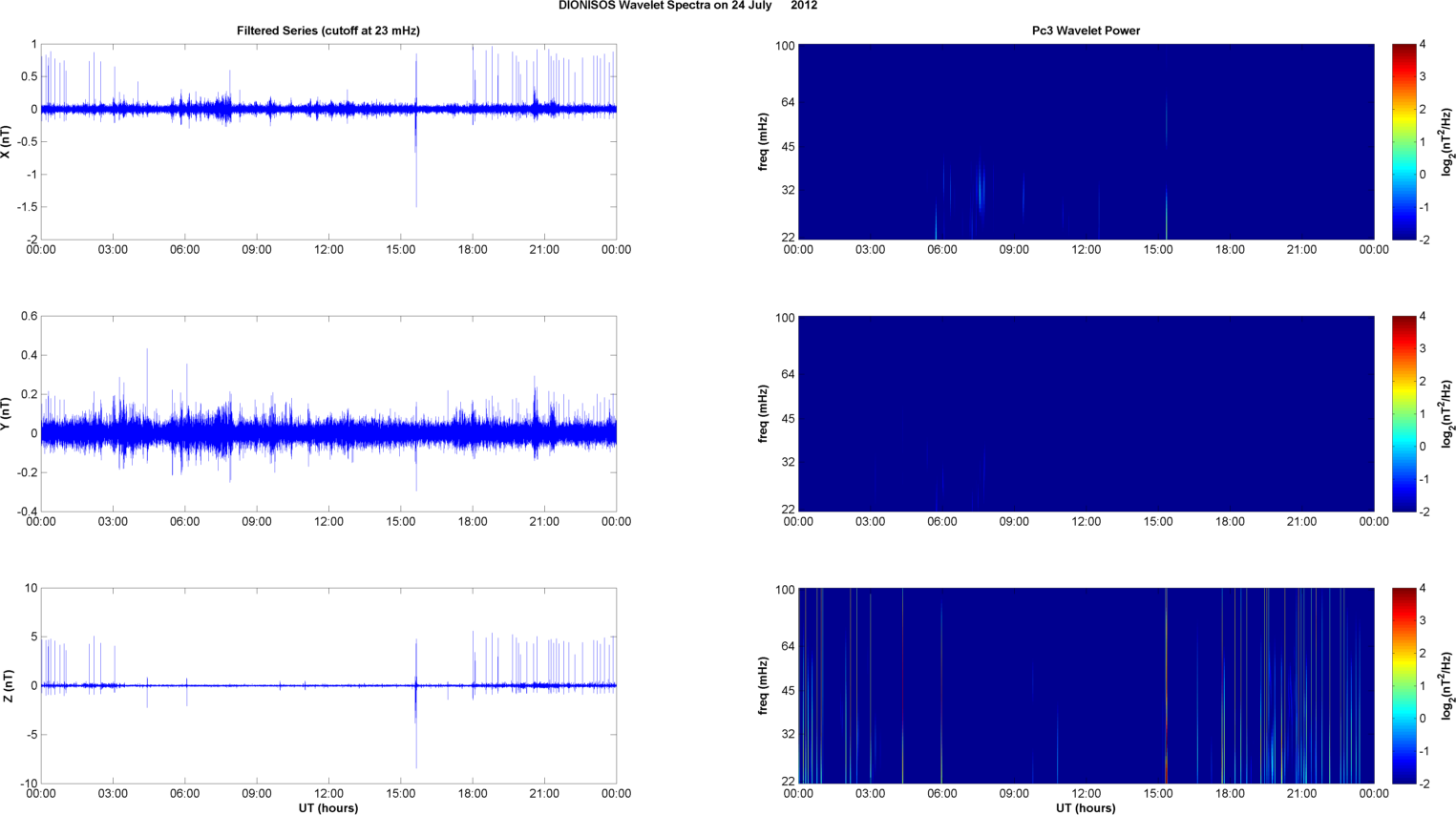Open the X component Pc3 wavelet spectrogram
The image size is (1456, 815).
click(1086, 142)
